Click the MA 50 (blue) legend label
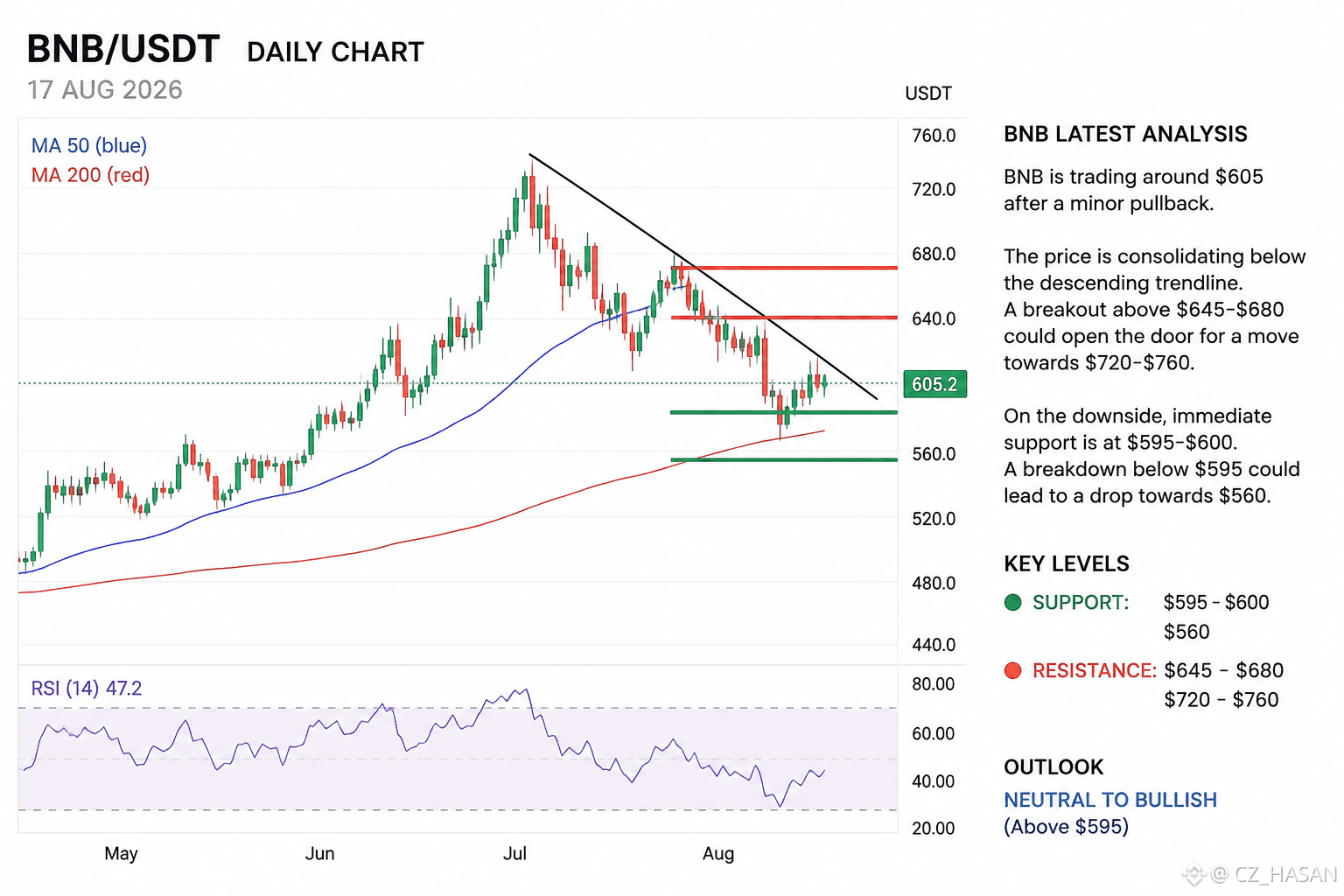The width and height of the screenshot is (1344, 896). 89,145
